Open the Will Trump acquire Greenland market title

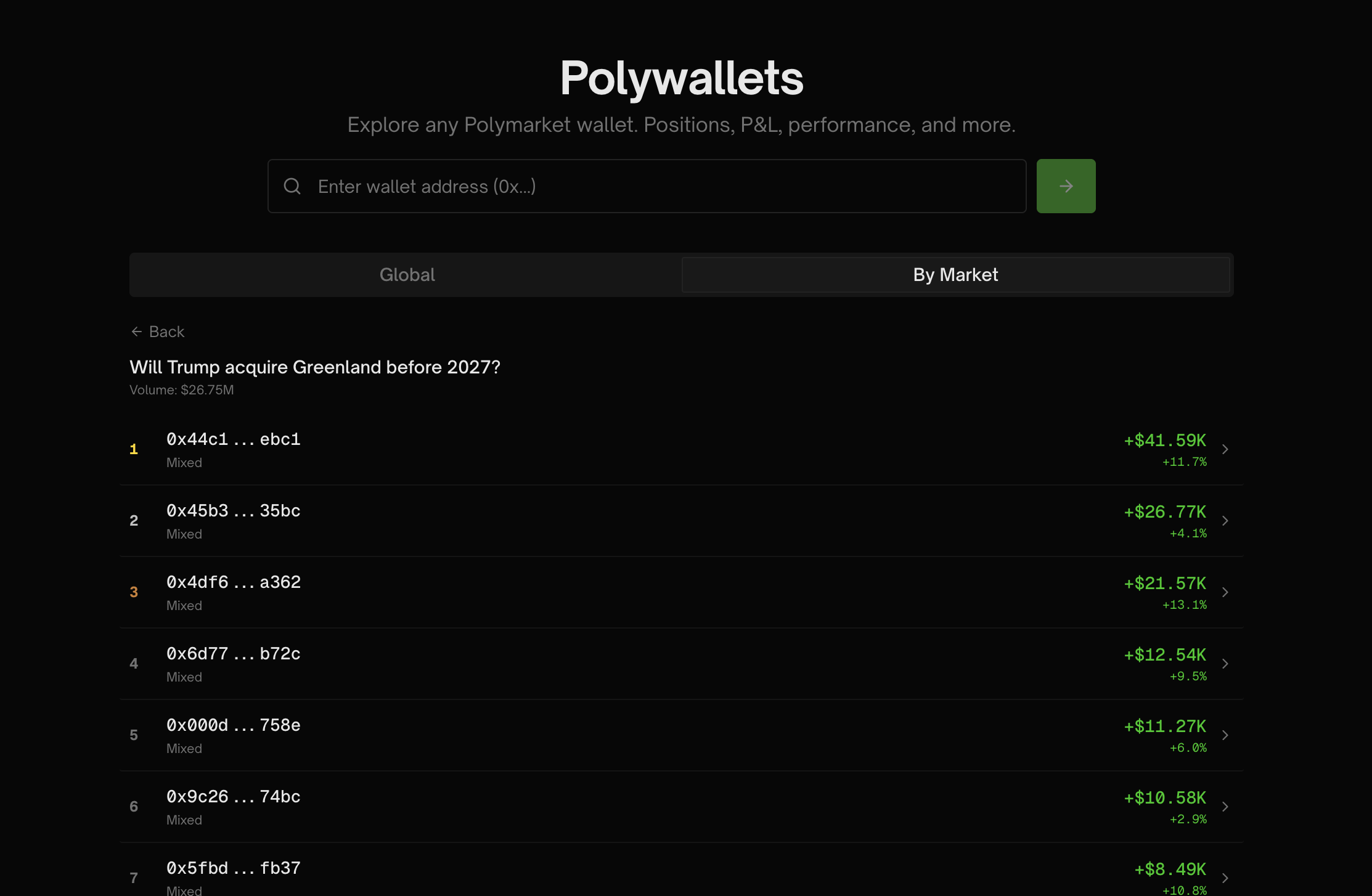coord(315,367)
